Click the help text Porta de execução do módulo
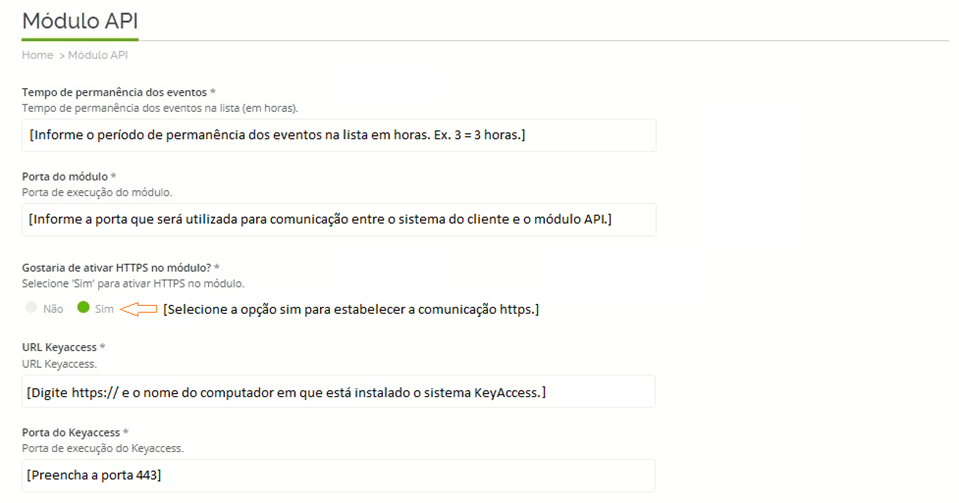Image resolution: width=959 pixels, height=503 pixels. point(97,193)
